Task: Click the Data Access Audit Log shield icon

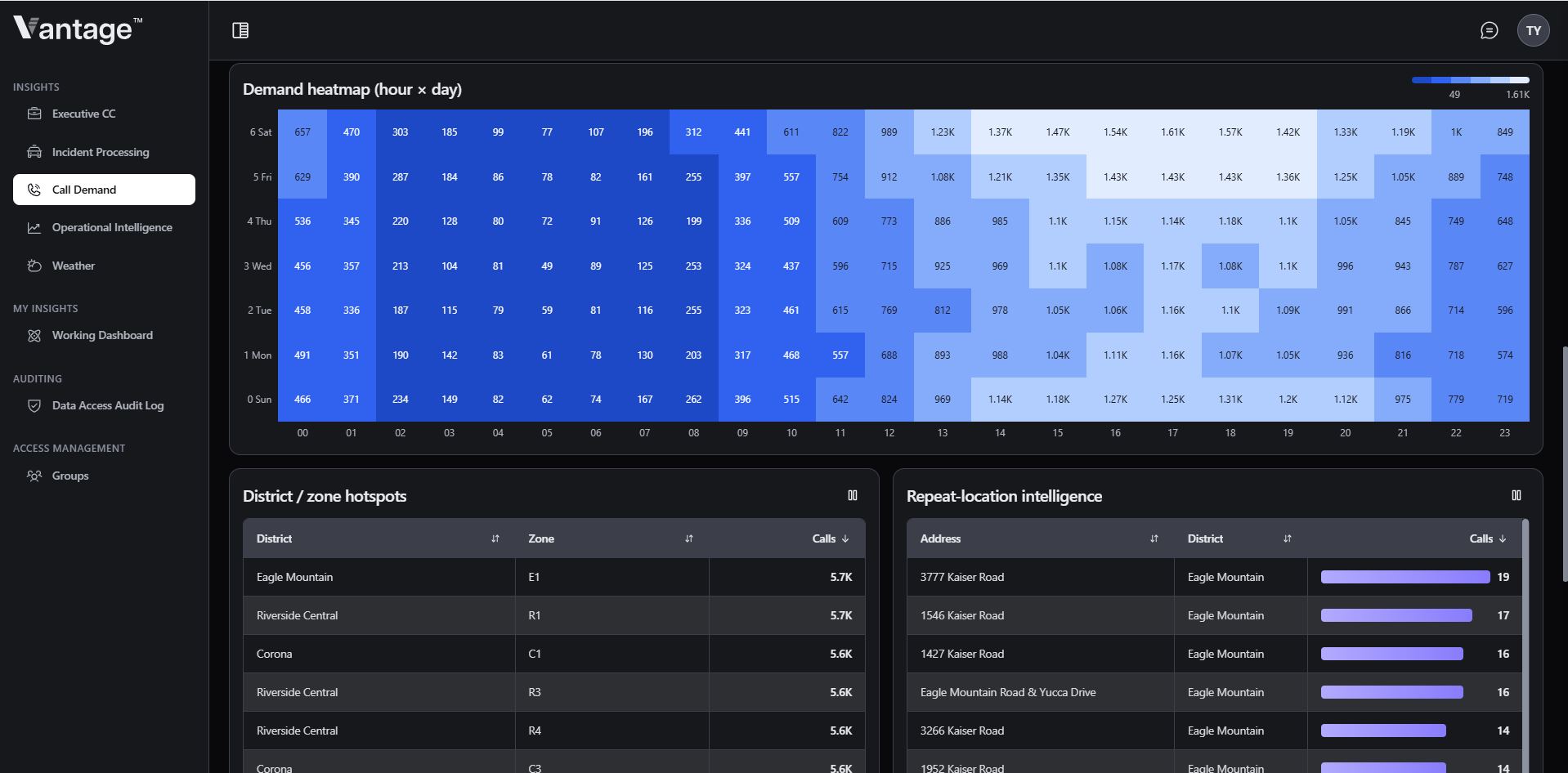Action: click(x=34, y=406)
